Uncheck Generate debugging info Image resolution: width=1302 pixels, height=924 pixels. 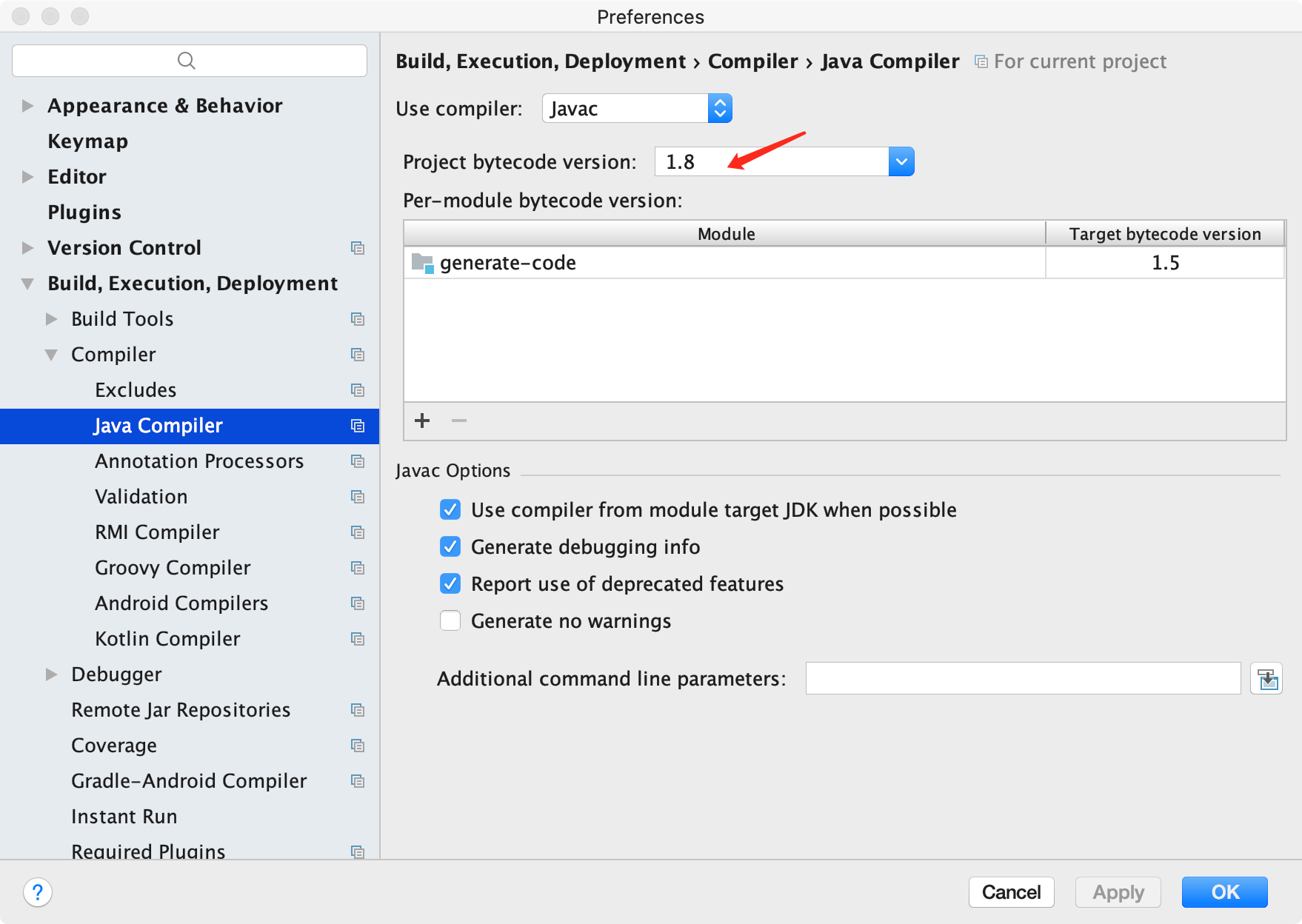450,546
